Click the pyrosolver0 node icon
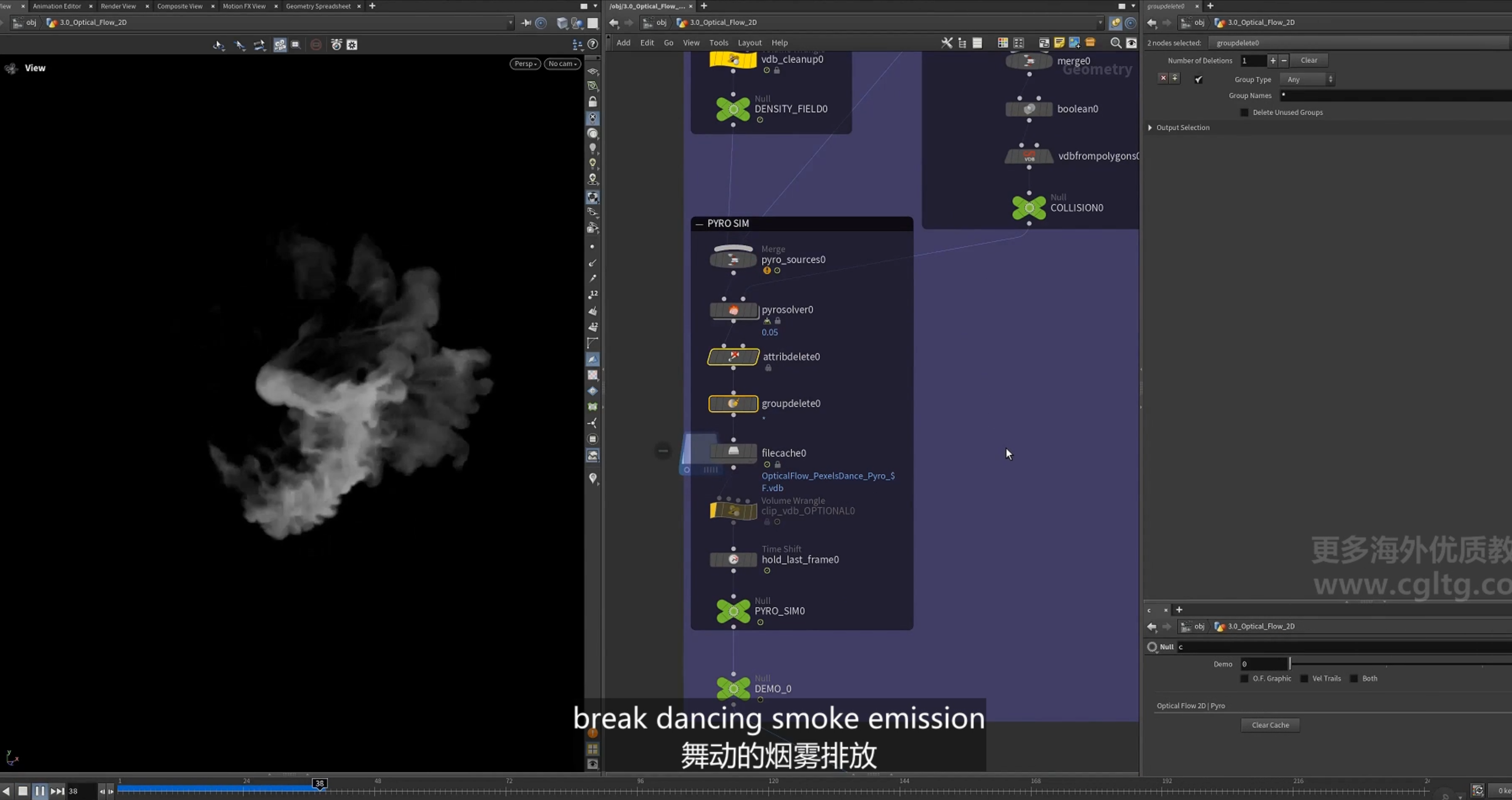Viewport: 1512px width, 800px height. (733, 310)
